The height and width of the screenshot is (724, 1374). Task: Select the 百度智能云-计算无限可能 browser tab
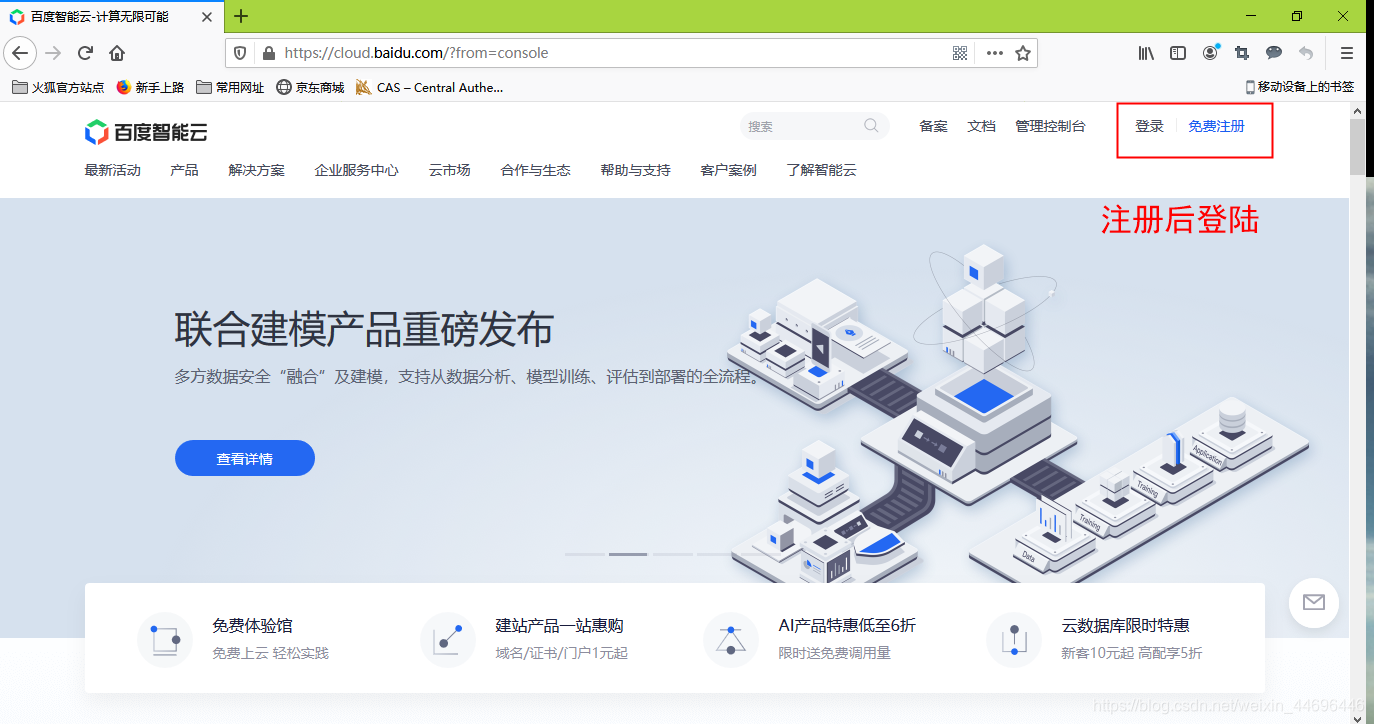[110, 17]
